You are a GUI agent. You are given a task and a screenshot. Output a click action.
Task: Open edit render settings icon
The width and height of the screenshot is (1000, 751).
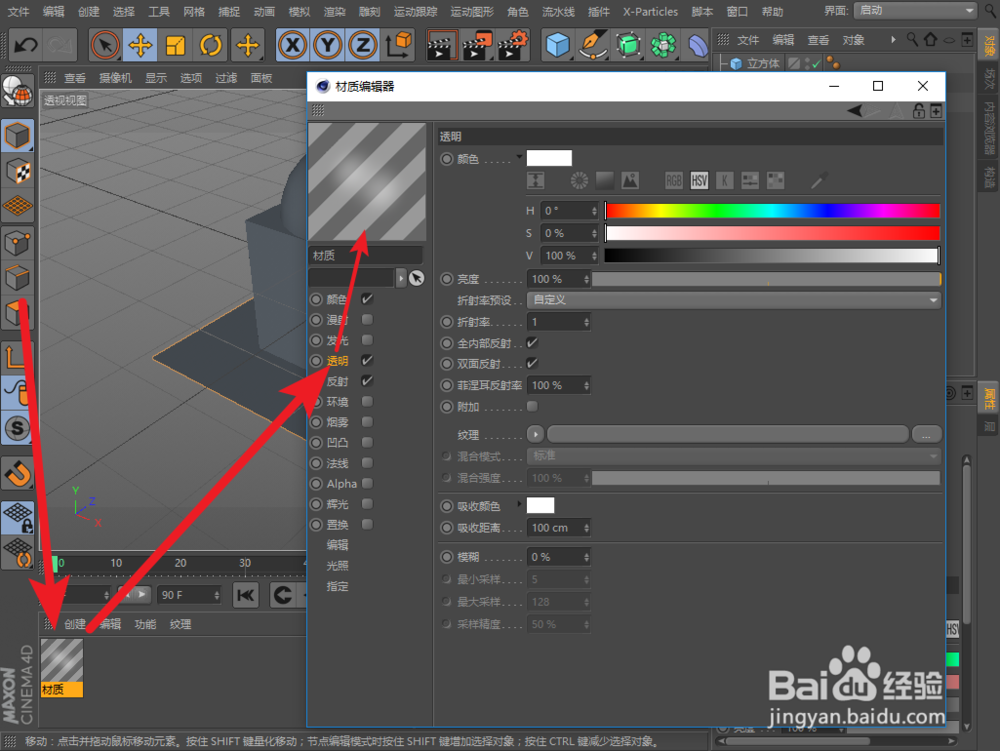click(513, 45)
